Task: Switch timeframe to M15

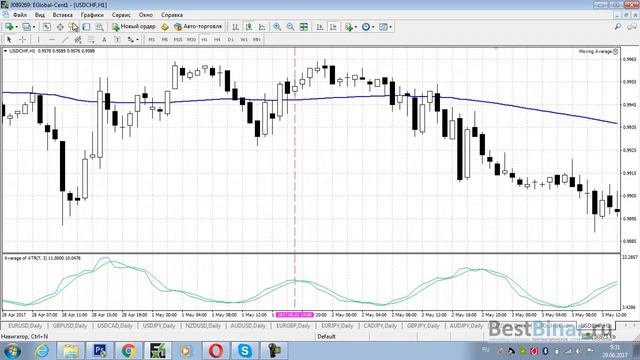Action: 178,40
